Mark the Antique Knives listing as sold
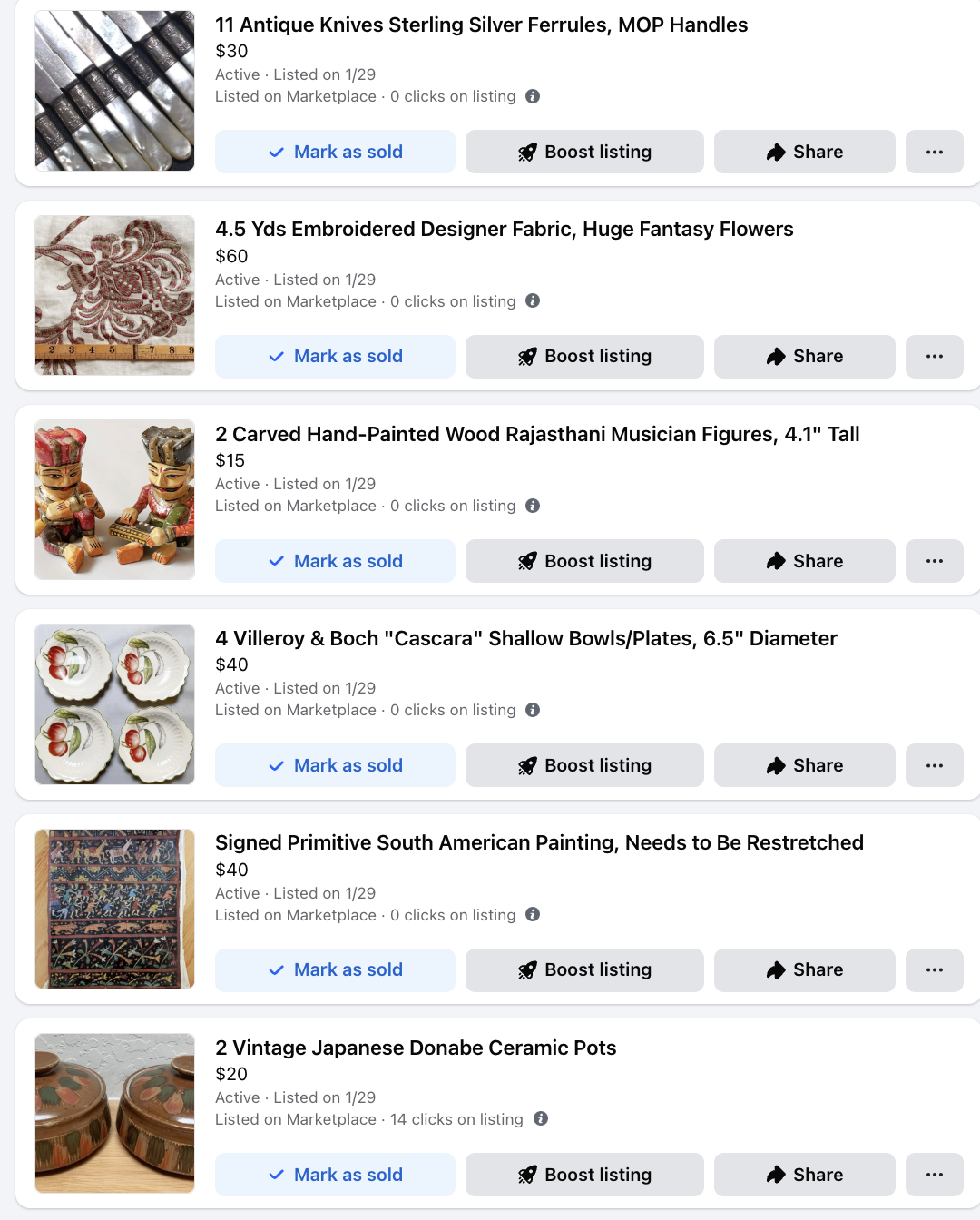This screenshot has height=1220, width=980. point(335,152)
